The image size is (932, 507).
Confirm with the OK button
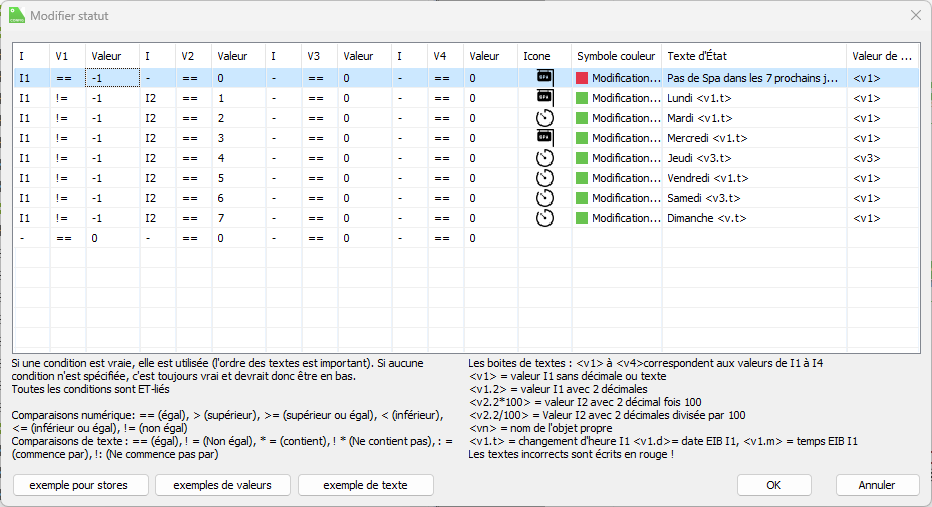pyautogui.click(x=774, y=485)
